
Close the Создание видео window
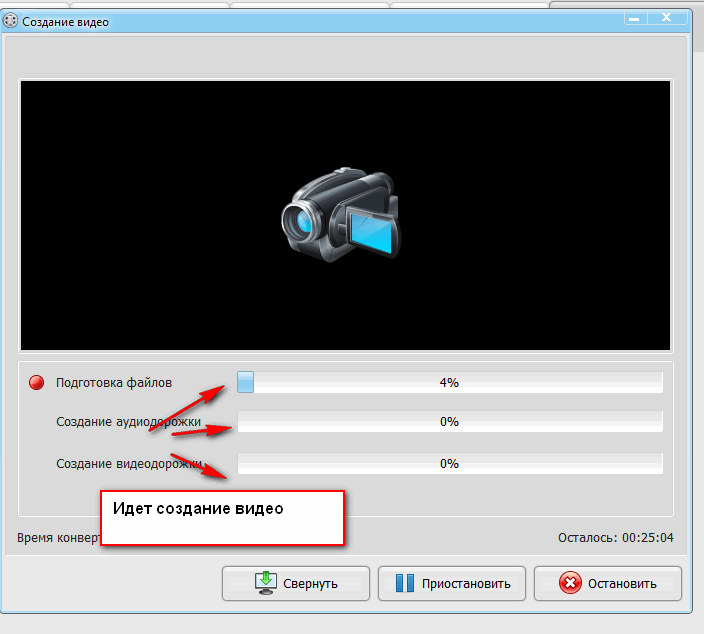click(667, 18)
